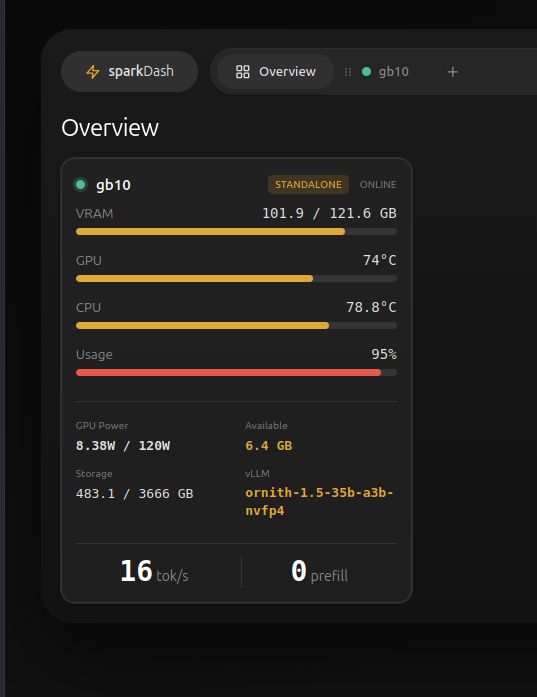
Task: Click the GPU label
Action: [x=88, y=260]
